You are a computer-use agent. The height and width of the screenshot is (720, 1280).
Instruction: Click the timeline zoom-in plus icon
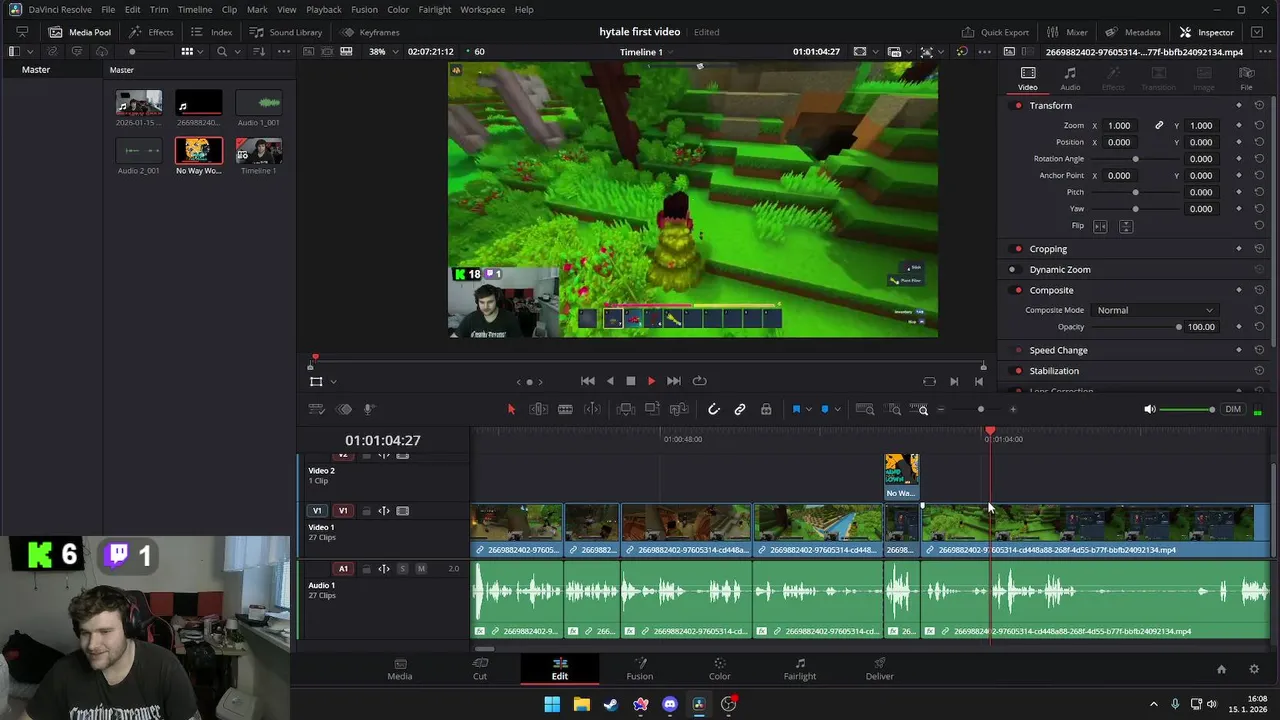tap(1013, 409)
